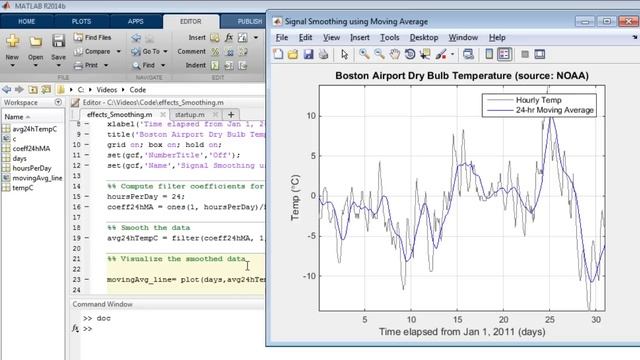Print Figure icon in figure toolbar

click(x=323, y=54)
